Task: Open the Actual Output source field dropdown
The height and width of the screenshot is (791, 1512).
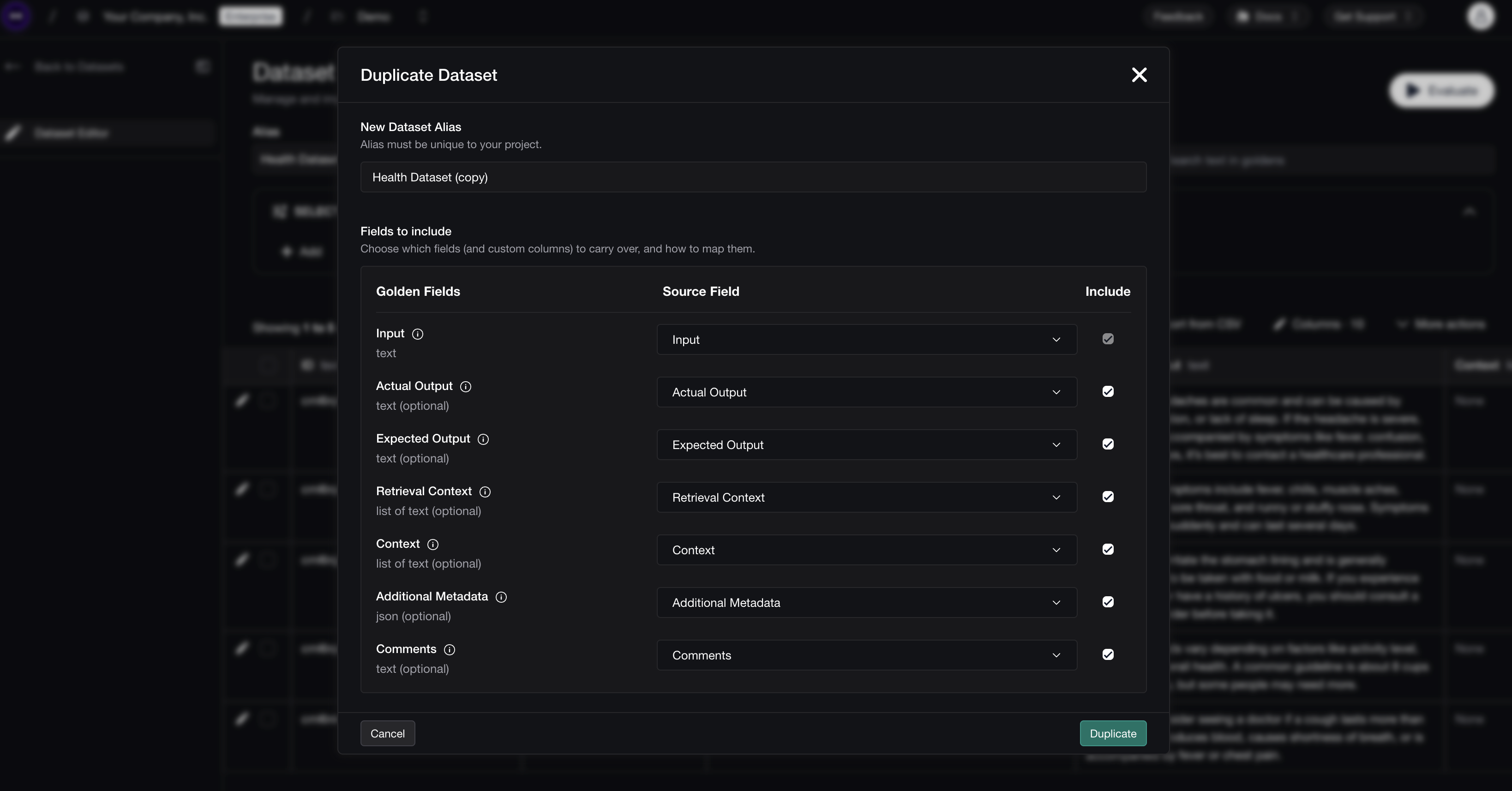Action: [866, 392]
